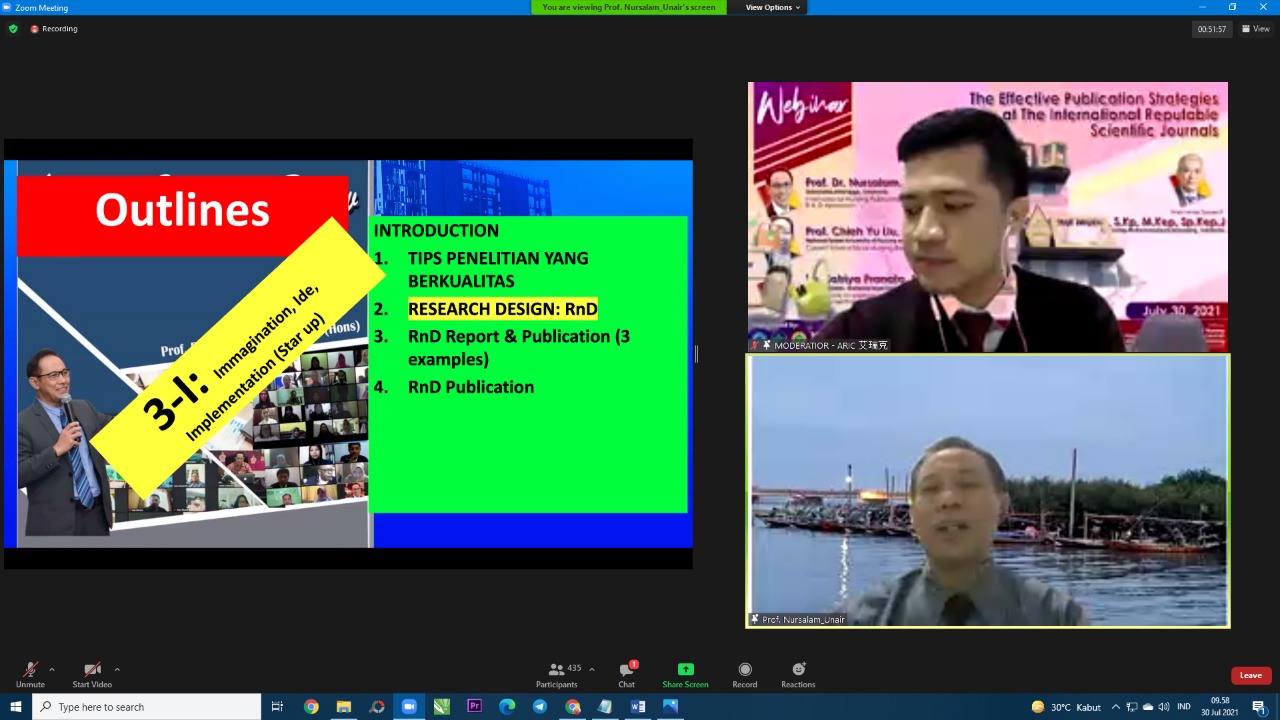Click the dark circular taskbar icon after File Explorer
Image resolution: width=1280 pixels, height=720 pixels.
pos(377,707)
